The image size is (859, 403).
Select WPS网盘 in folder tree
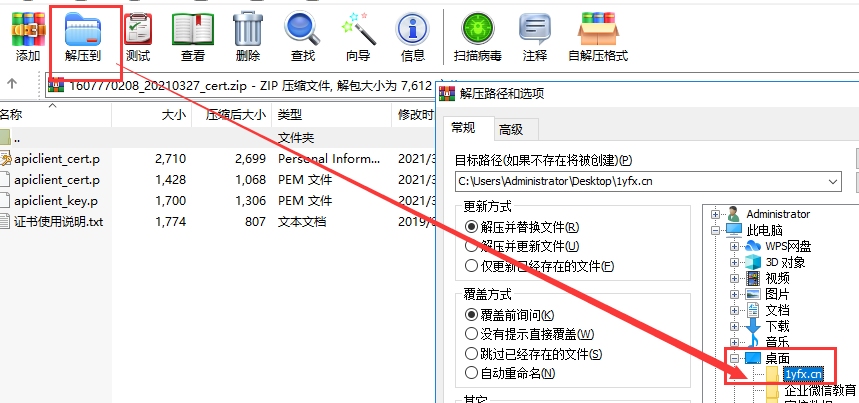[788, 246]
